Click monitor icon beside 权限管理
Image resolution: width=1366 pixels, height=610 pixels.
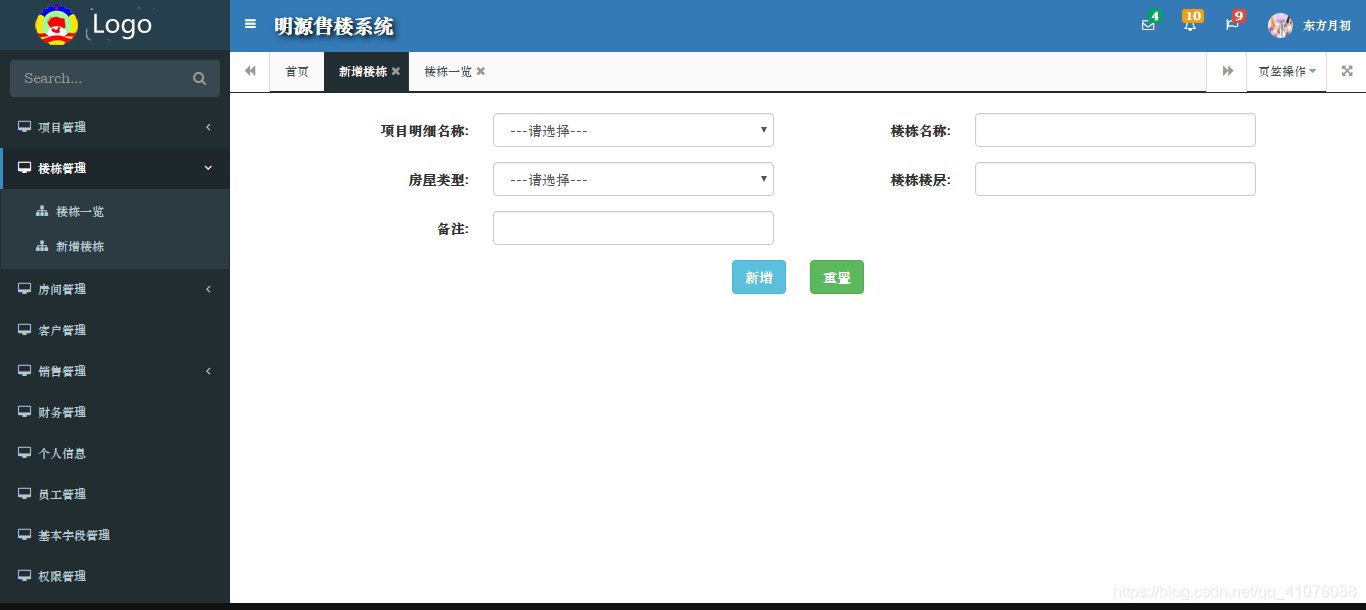point(24,576)
